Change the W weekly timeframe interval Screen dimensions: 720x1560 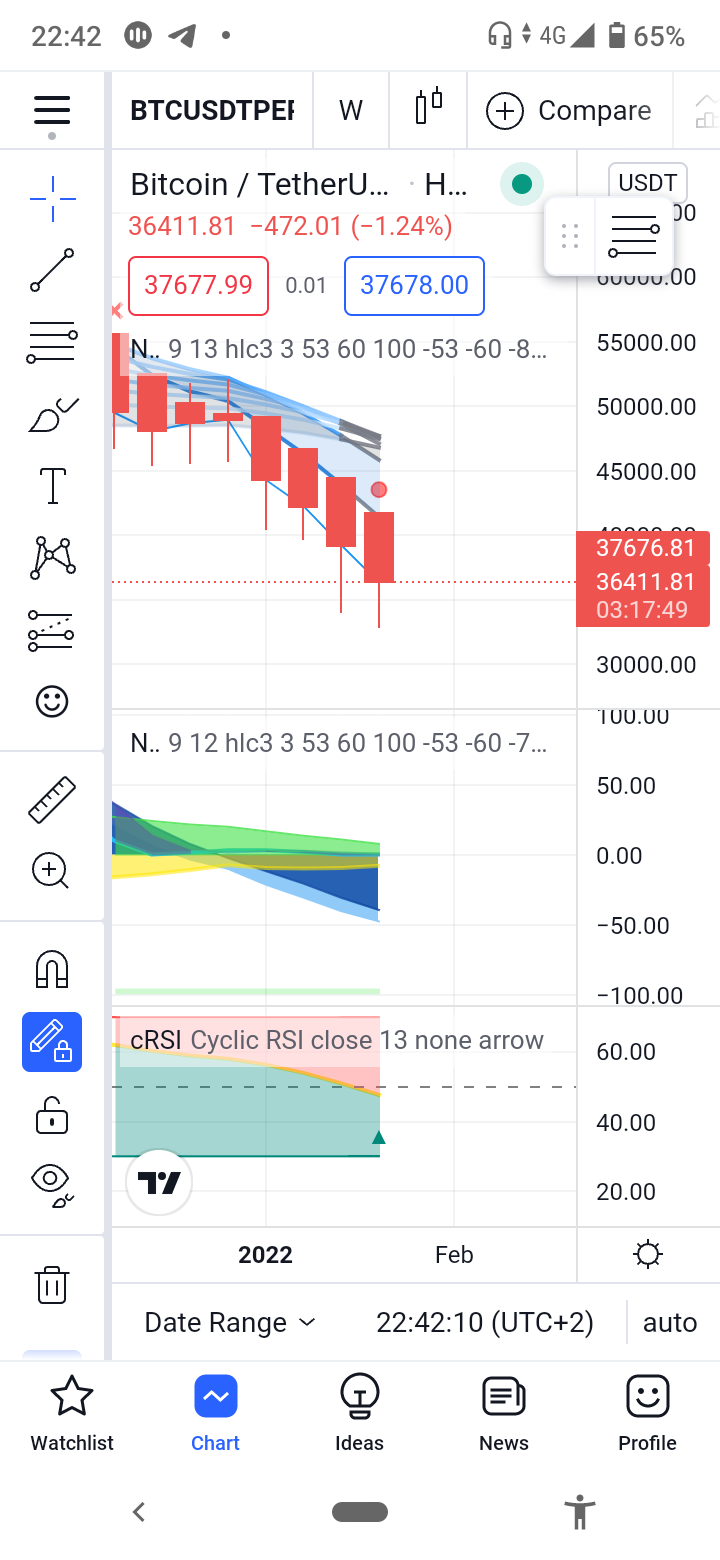[350, 110]
